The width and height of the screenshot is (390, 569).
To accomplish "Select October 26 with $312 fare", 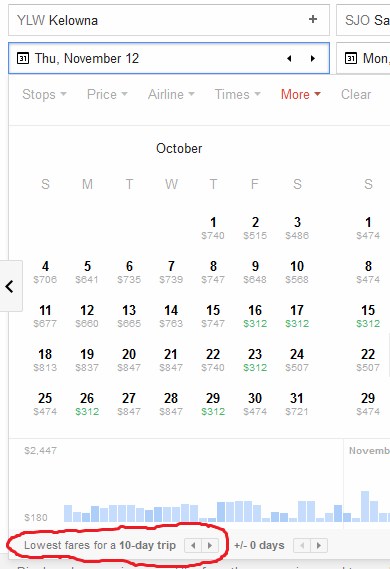I will pyautogui.click(x=87, y=404).
